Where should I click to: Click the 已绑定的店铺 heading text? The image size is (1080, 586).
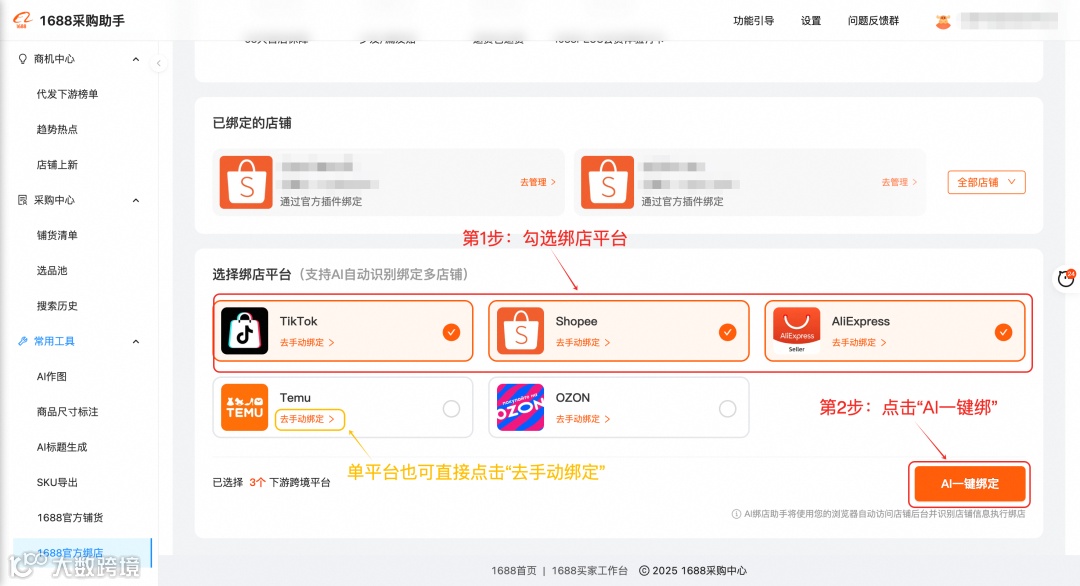point(252,123)
